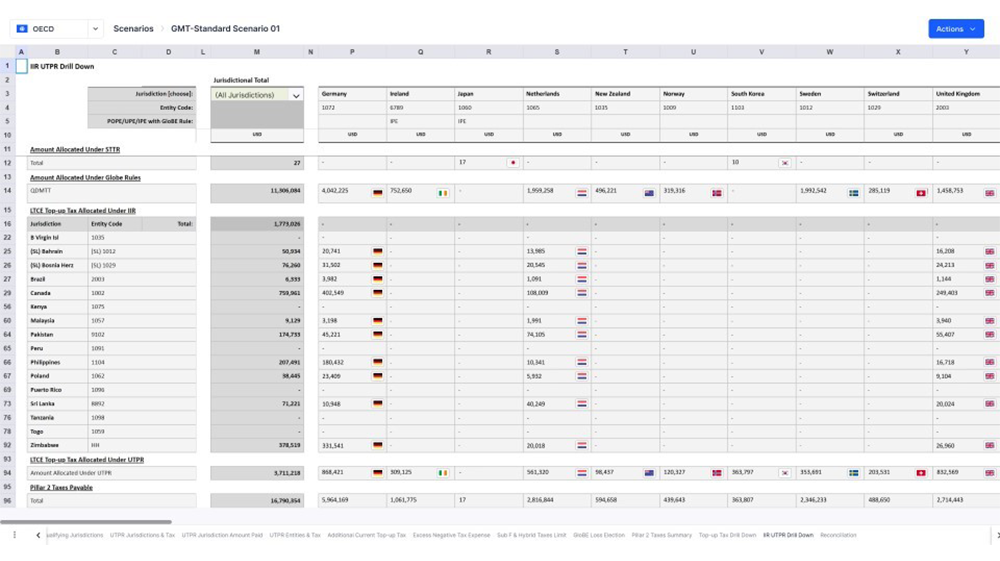Select cell A1 in the spreadsheet
Screen dimensions: 1000x561
point(21,66)
